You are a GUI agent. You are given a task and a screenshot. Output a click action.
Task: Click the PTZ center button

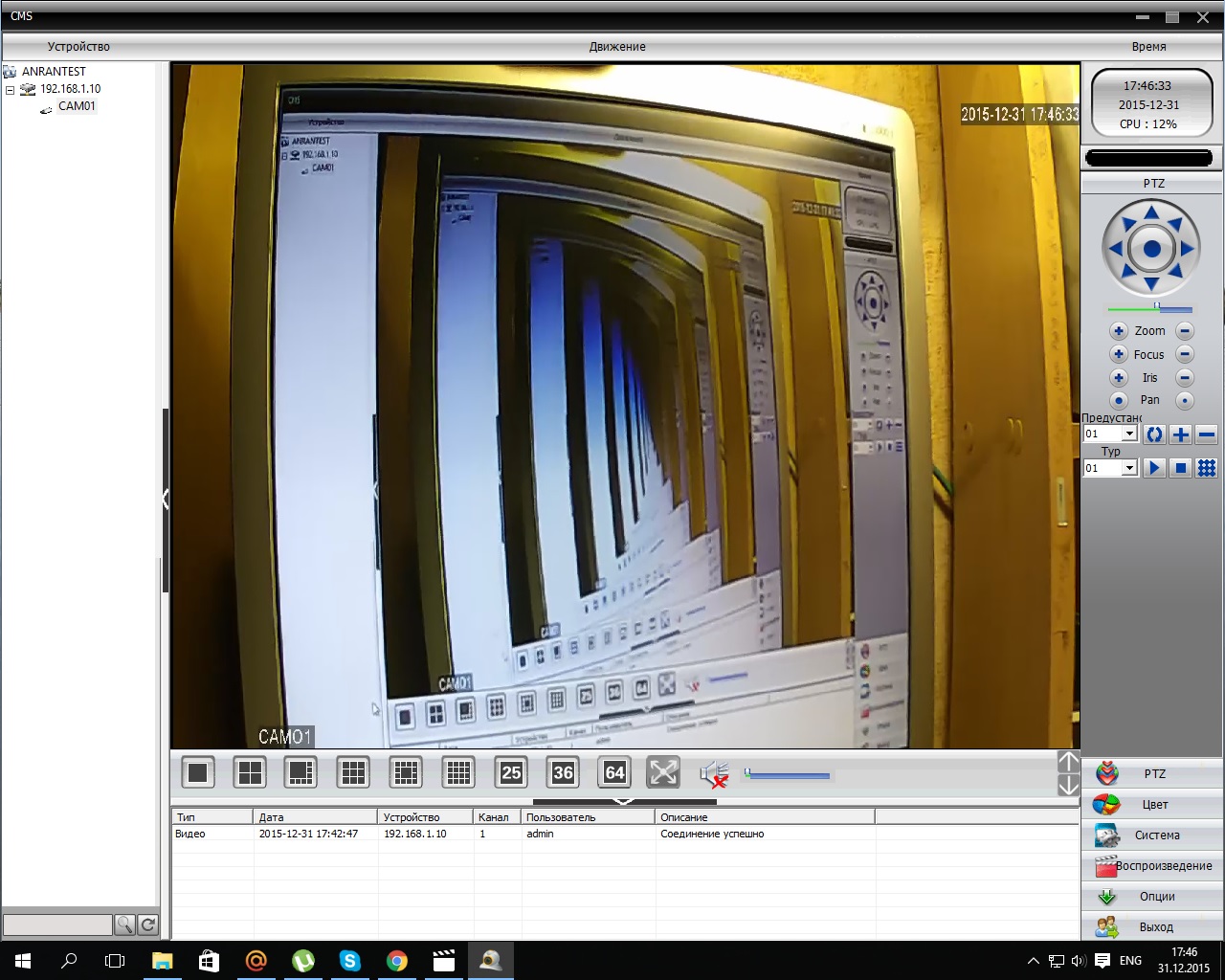(1151, 249)
